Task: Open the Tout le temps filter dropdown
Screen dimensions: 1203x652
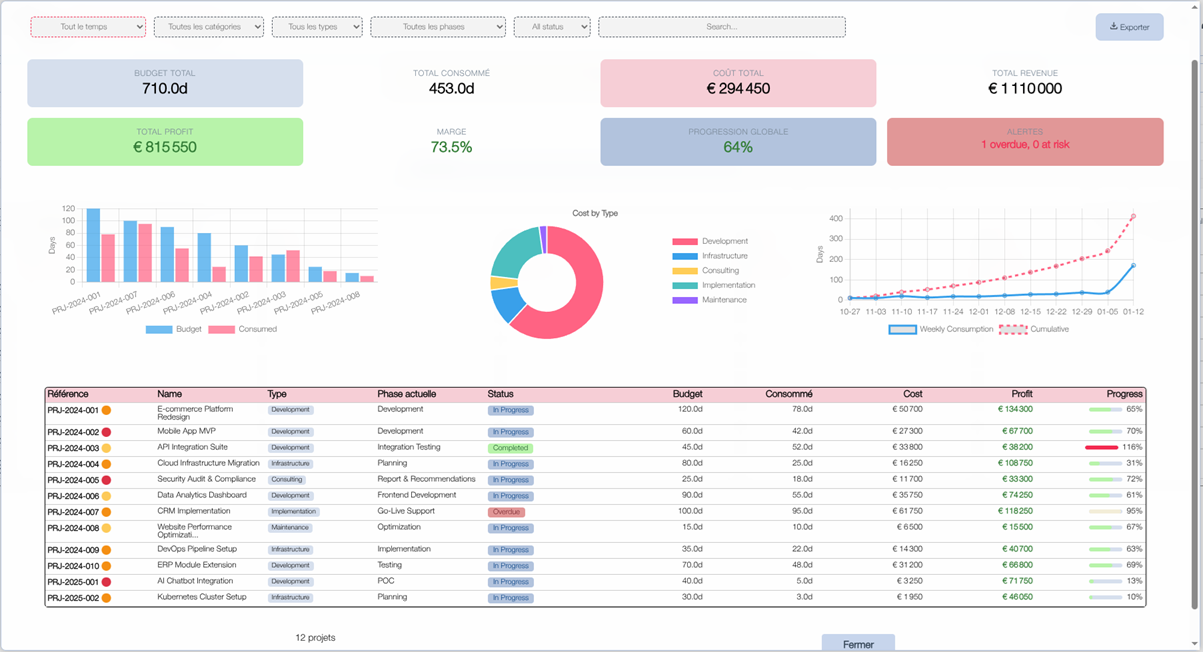Action: [x=87, y=27]
